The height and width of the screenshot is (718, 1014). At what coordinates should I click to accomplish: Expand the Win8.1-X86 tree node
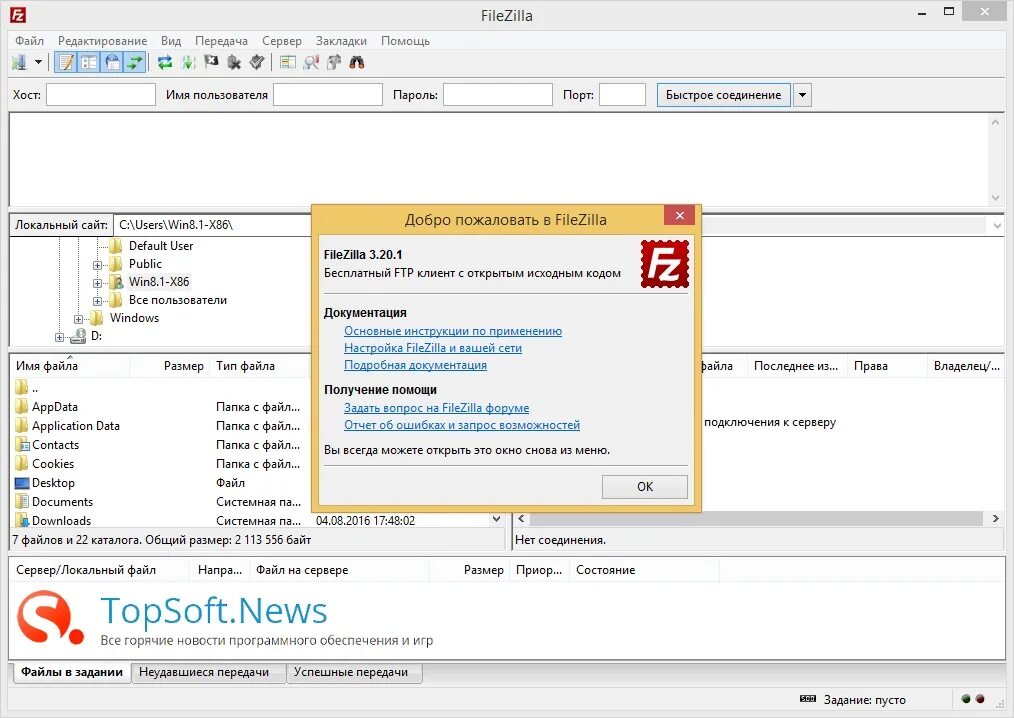[97, 283]
